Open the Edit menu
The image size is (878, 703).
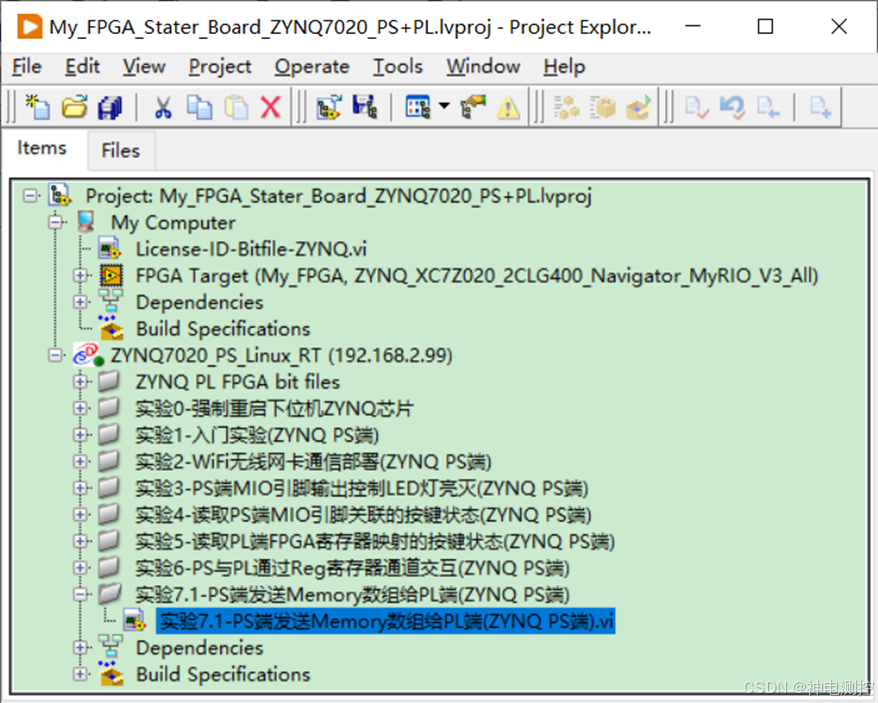pyautogui.click(x=82, y=67)
